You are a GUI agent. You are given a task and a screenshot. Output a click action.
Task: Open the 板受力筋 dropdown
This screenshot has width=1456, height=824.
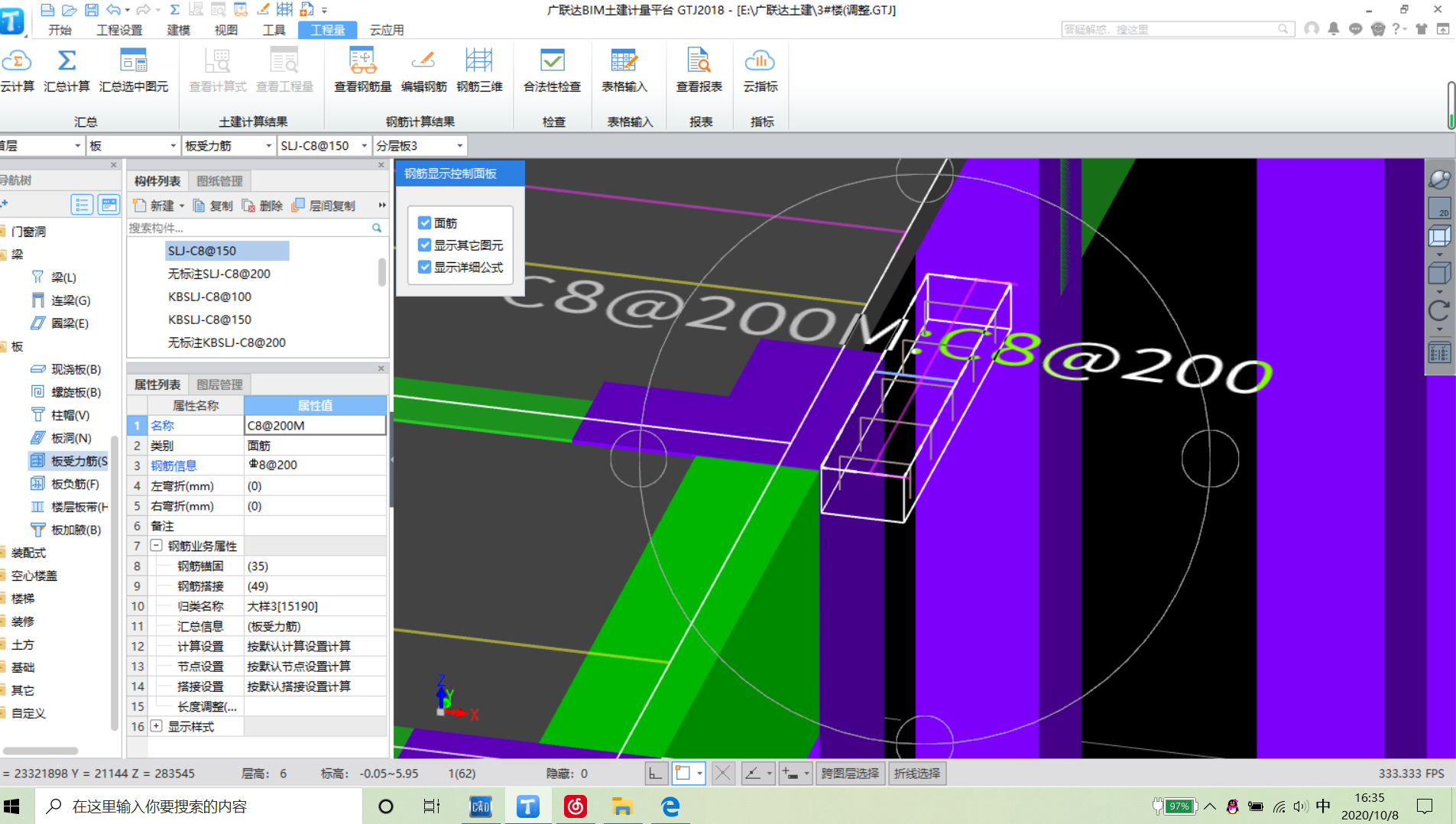coord(268,146)
